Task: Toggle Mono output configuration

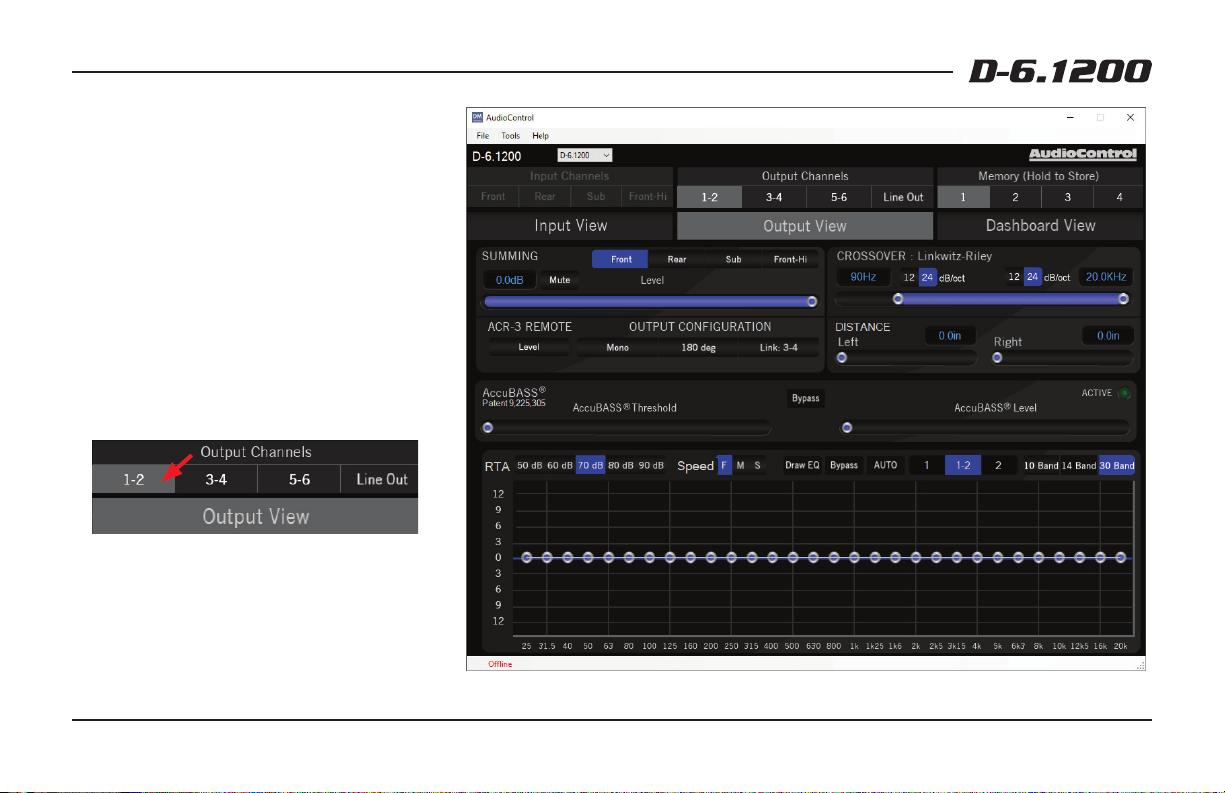Action: pyautogui.click(x=617, y=348)
